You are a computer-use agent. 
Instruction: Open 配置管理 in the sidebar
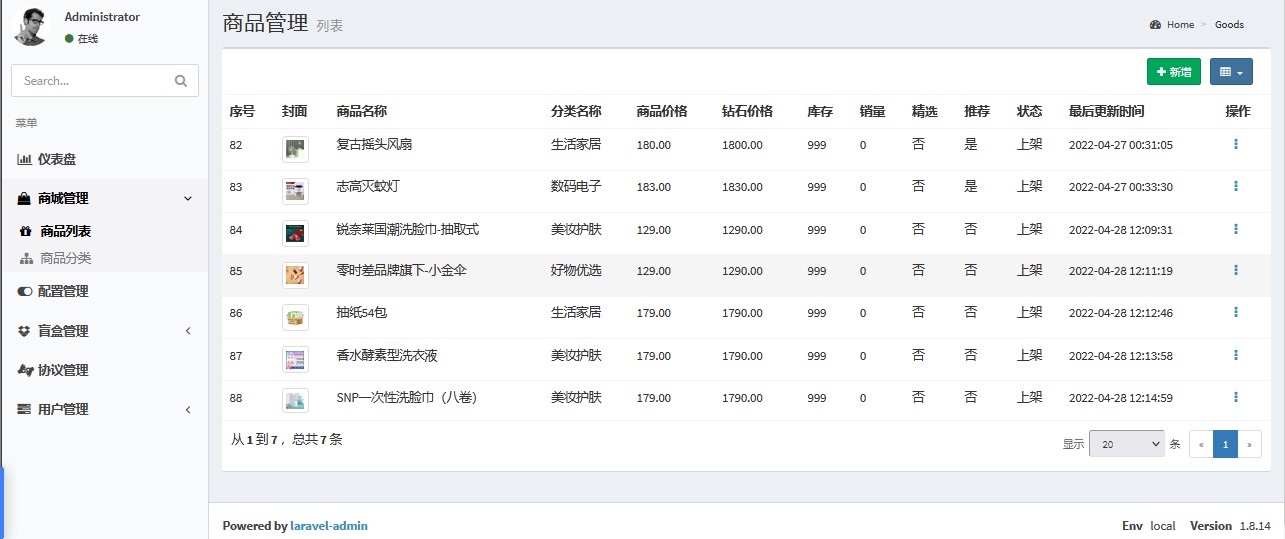click(62, 291)
